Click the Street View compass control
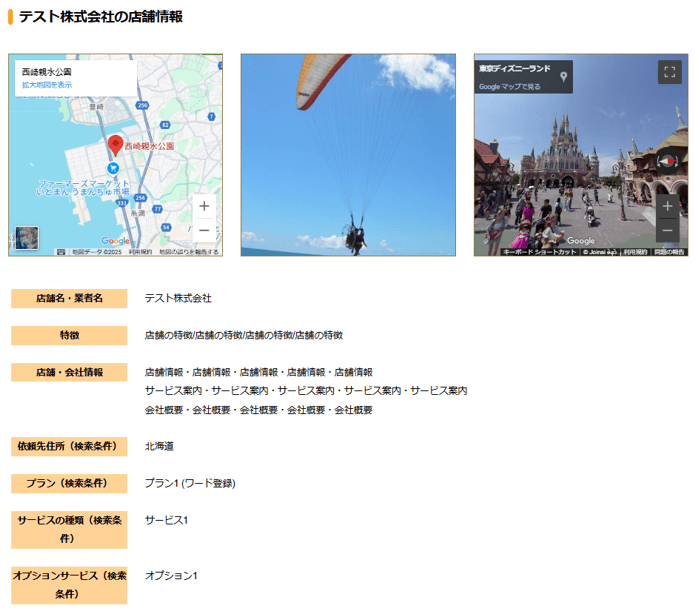This screenshot has height=613, width=695. coord(667,161)
